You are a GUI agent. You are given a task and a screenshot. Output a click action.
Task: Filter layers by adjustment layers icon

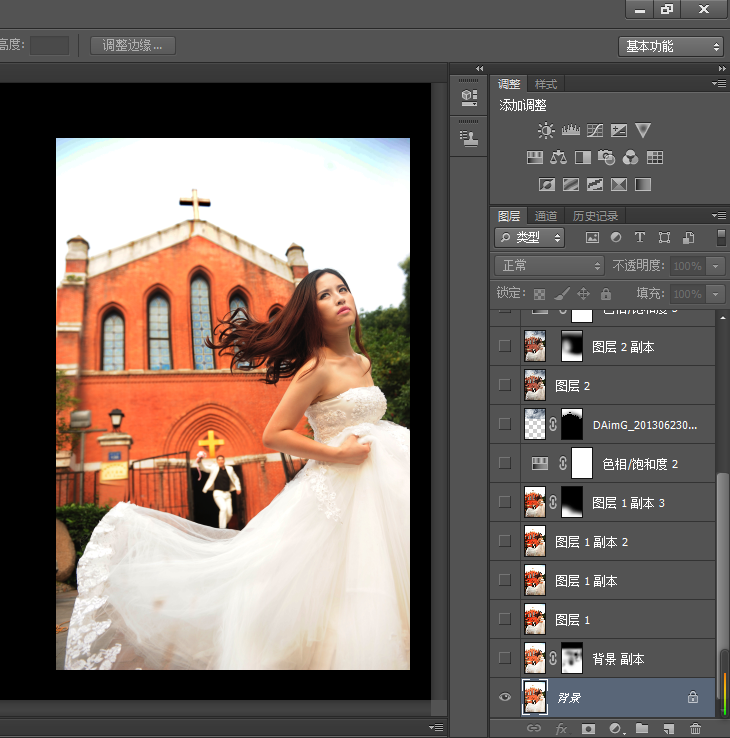coord(616,238)
